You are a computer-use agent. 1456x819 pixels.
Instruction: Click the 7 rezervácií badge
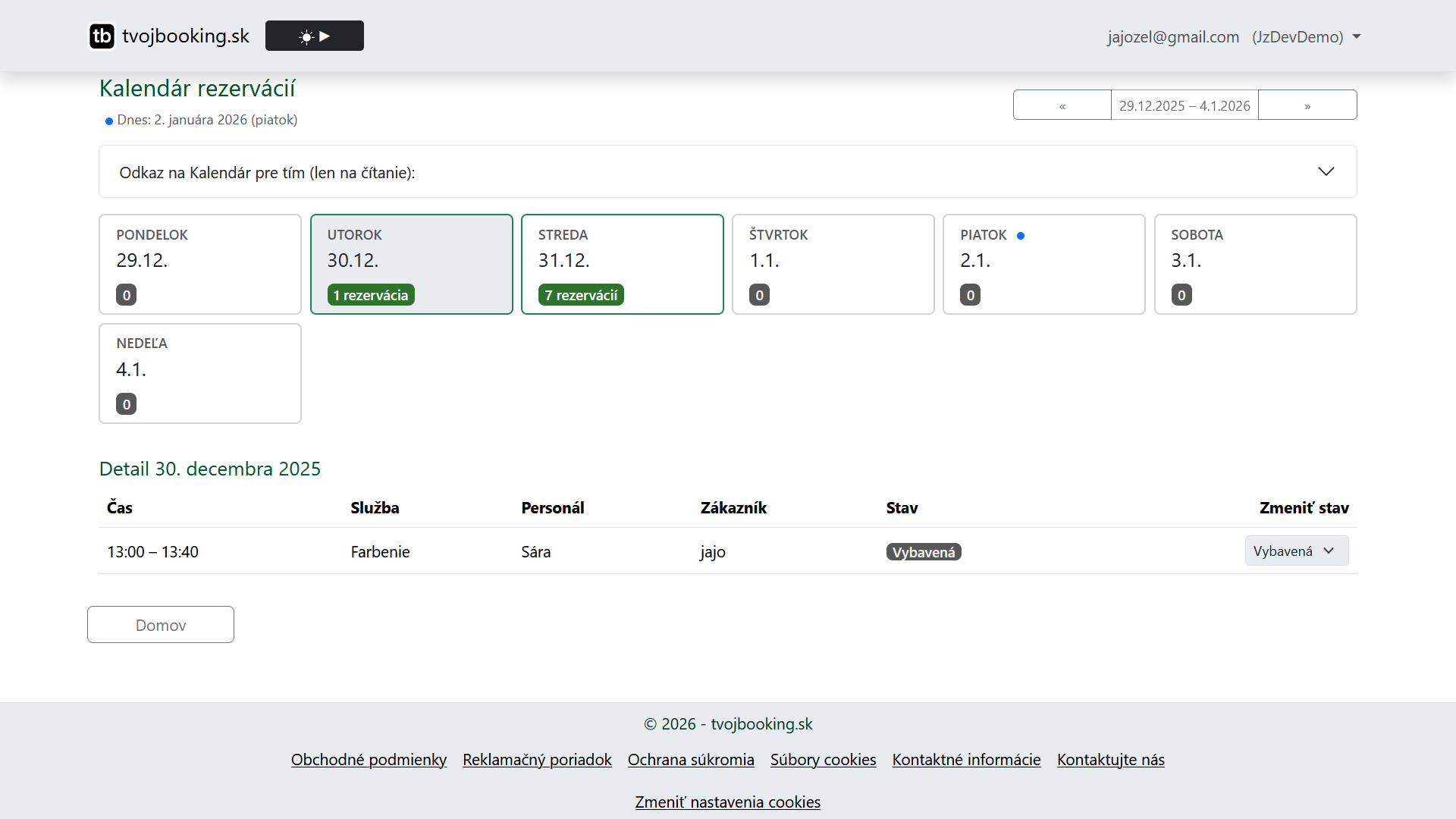(581, 295)
